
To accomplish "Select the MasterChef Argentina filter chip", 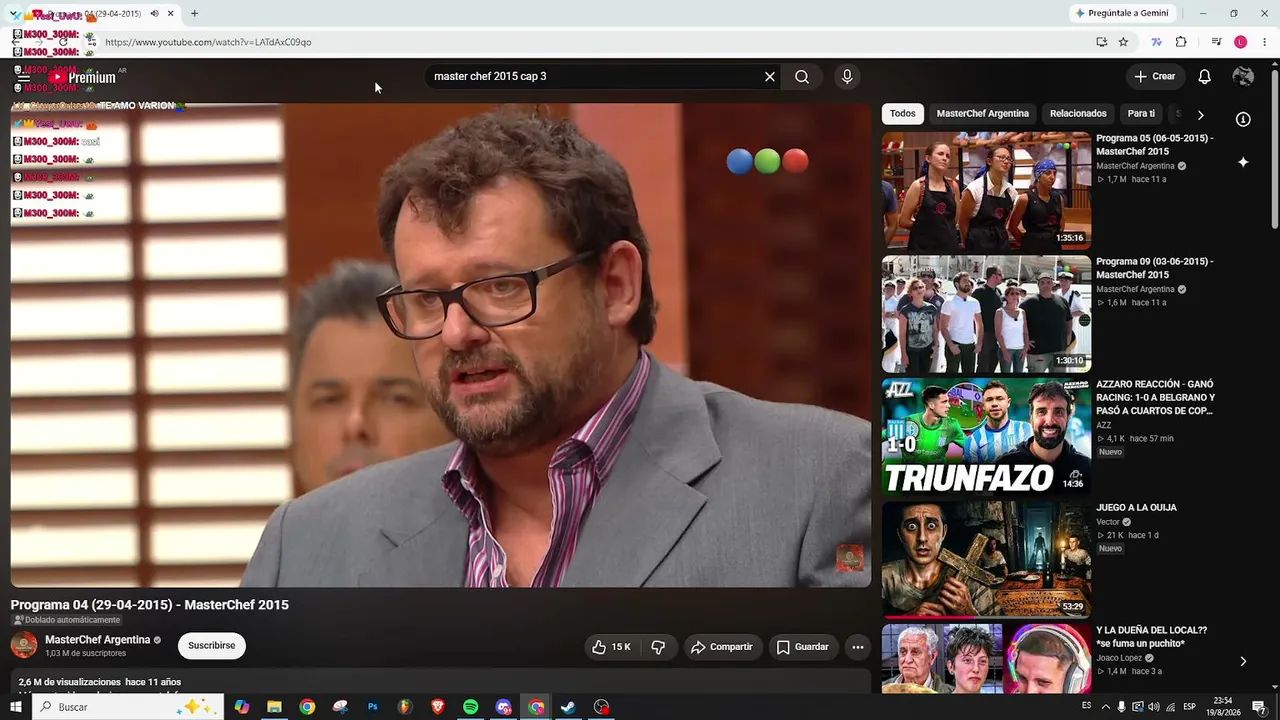I will [982, 114].
